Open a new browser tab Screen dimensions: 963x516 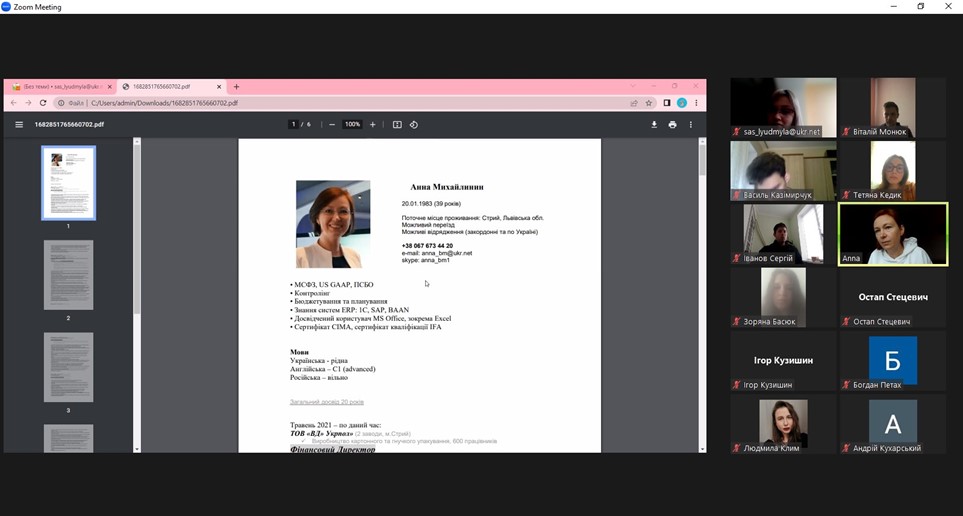[x=236, y=87]
